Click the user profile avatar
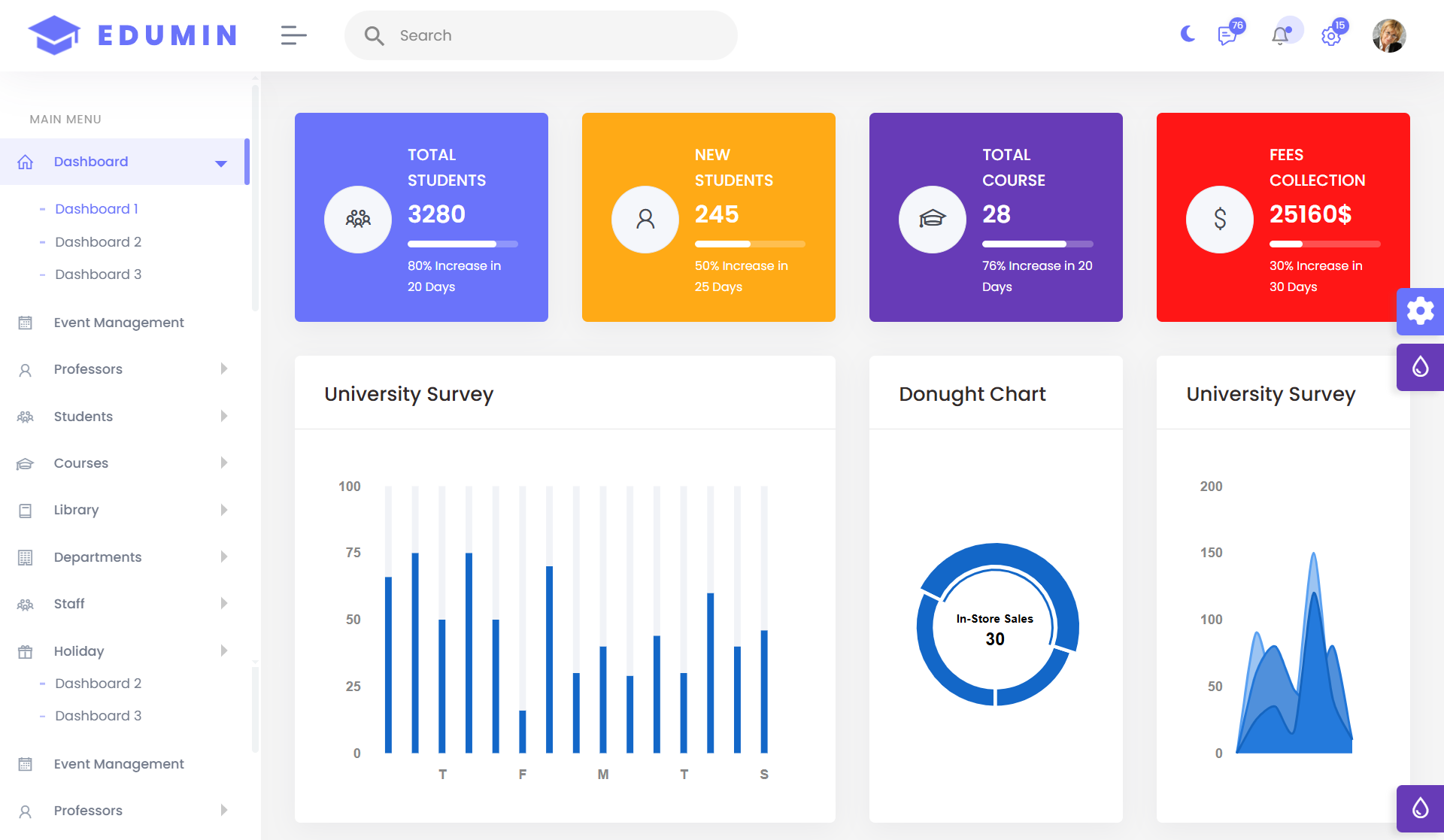This screenshot has width=1444, height=840. pos(1388,35)
